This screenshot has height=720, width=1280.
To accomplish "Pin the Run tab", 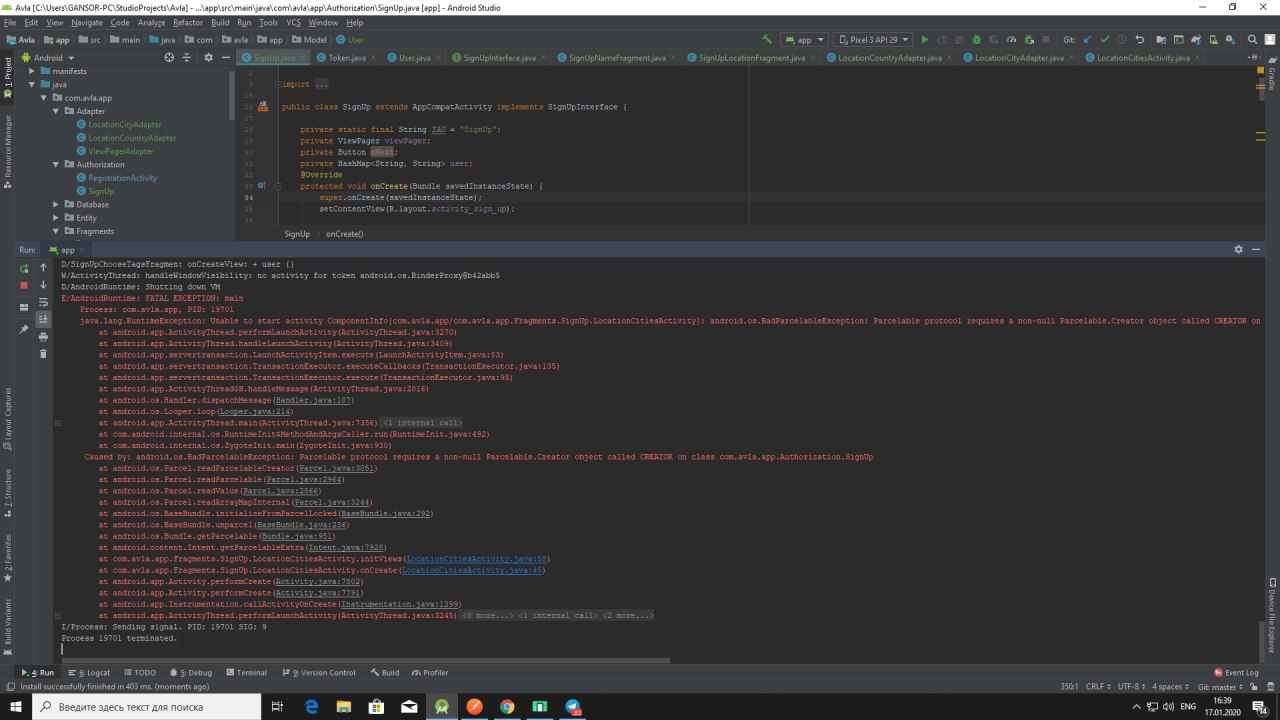I will click(24, 328).
